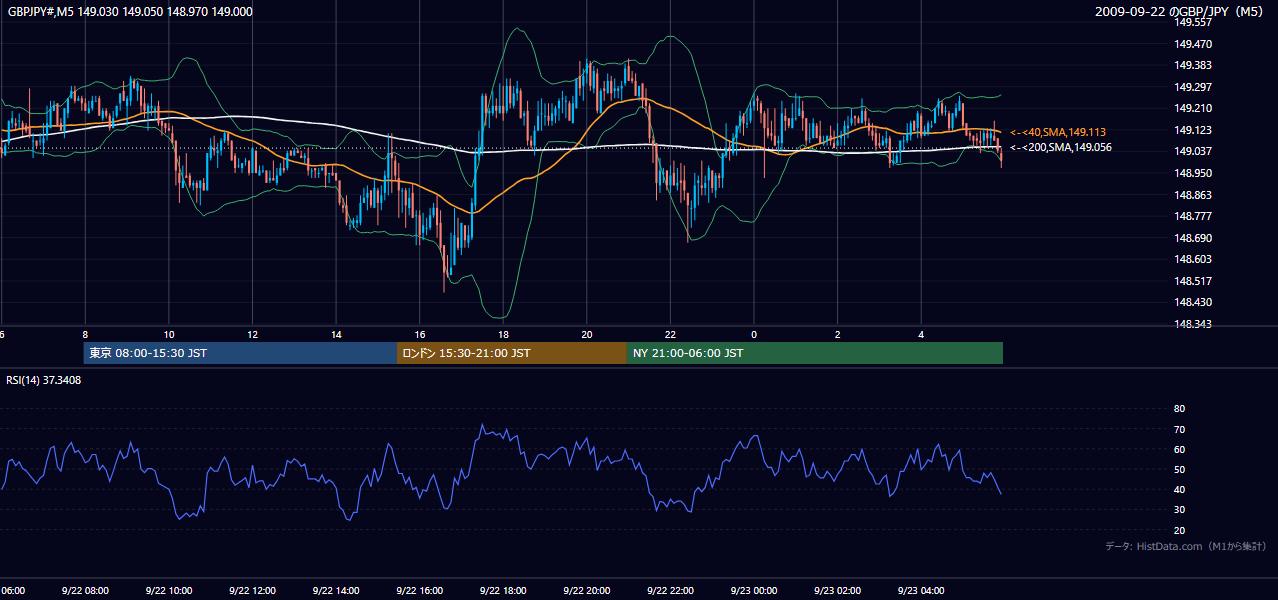Click the RSI(14) 37.3408 indicator label
The height and width of the screenshot is (600, 1278).
[44, 380]
